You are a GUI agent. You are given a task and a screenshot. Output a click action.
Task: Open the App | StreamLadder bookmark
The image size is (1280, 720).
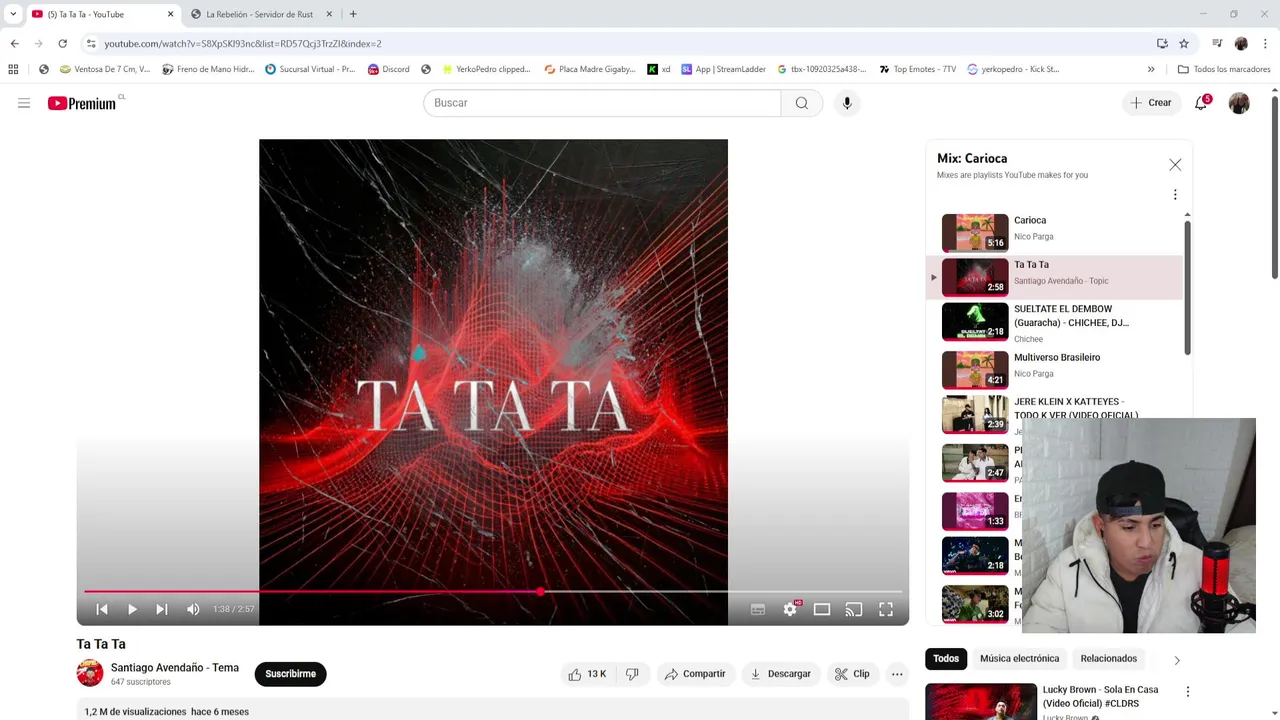point(723,69)
